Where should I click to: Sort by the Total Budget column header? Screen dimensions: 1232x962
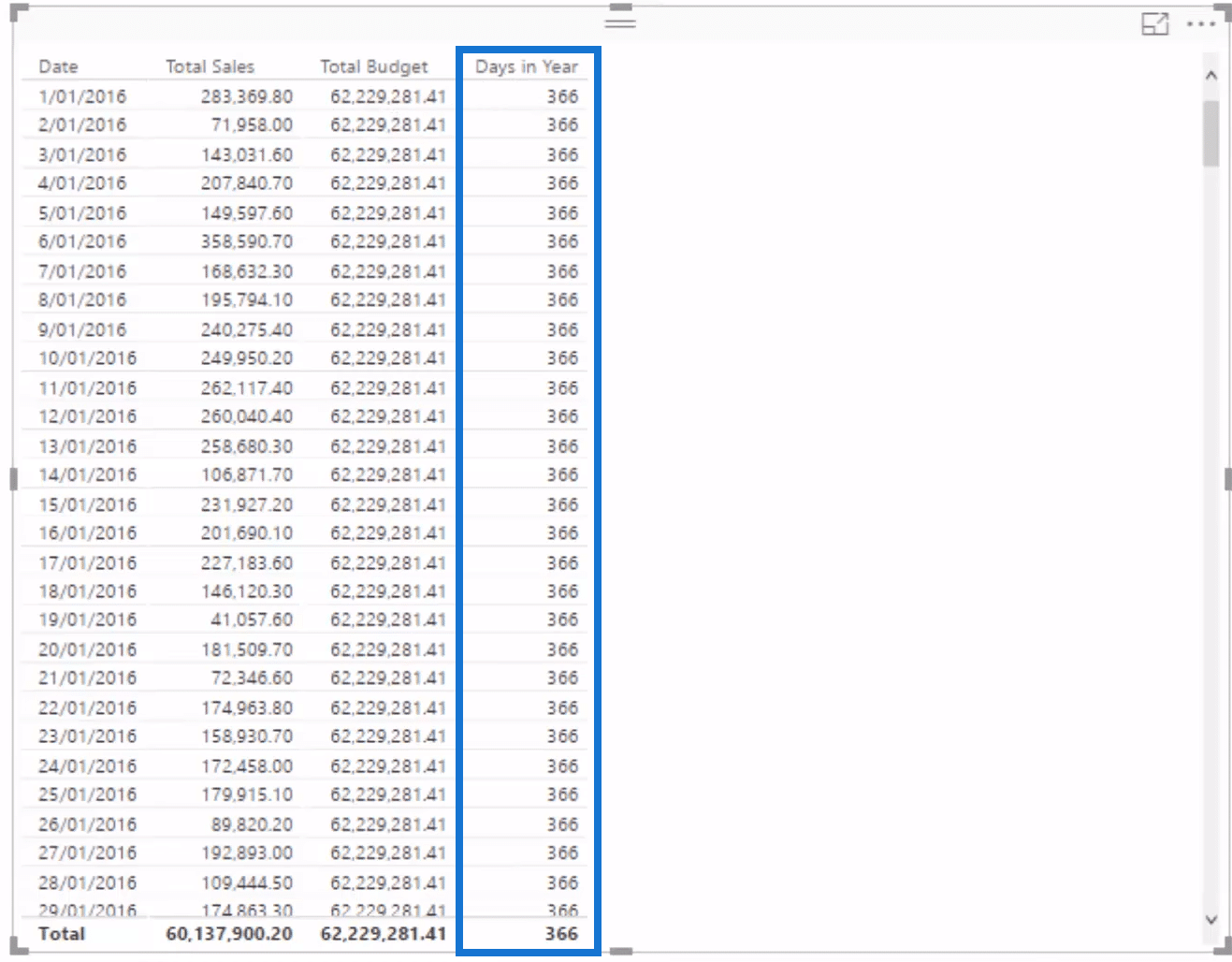click(373, 66)
